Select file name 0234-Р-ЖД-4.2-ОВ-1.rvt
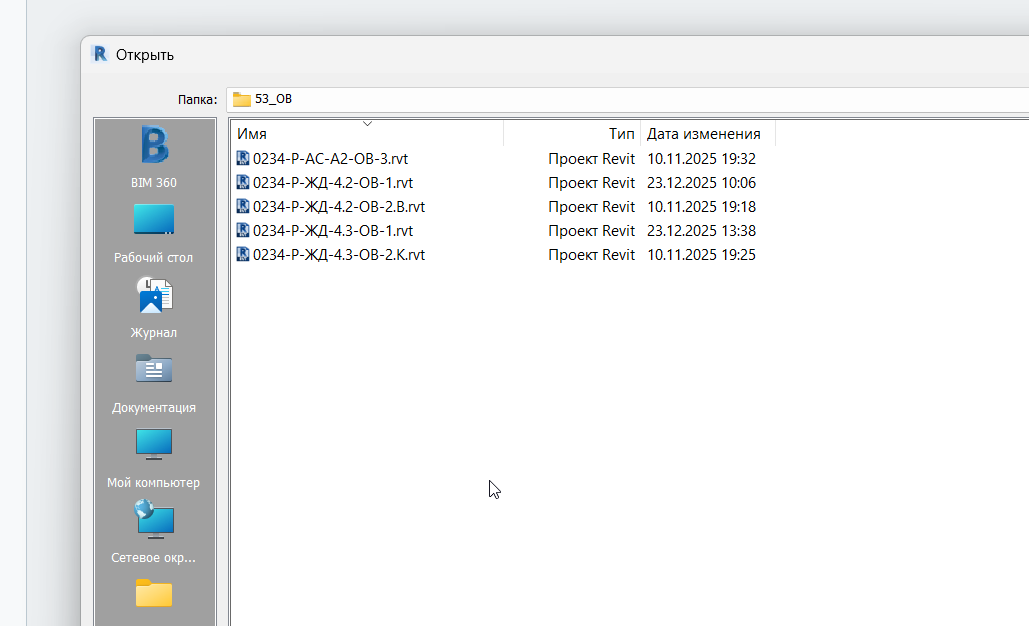Screen dimensions: 1029x626 point(333,182)
